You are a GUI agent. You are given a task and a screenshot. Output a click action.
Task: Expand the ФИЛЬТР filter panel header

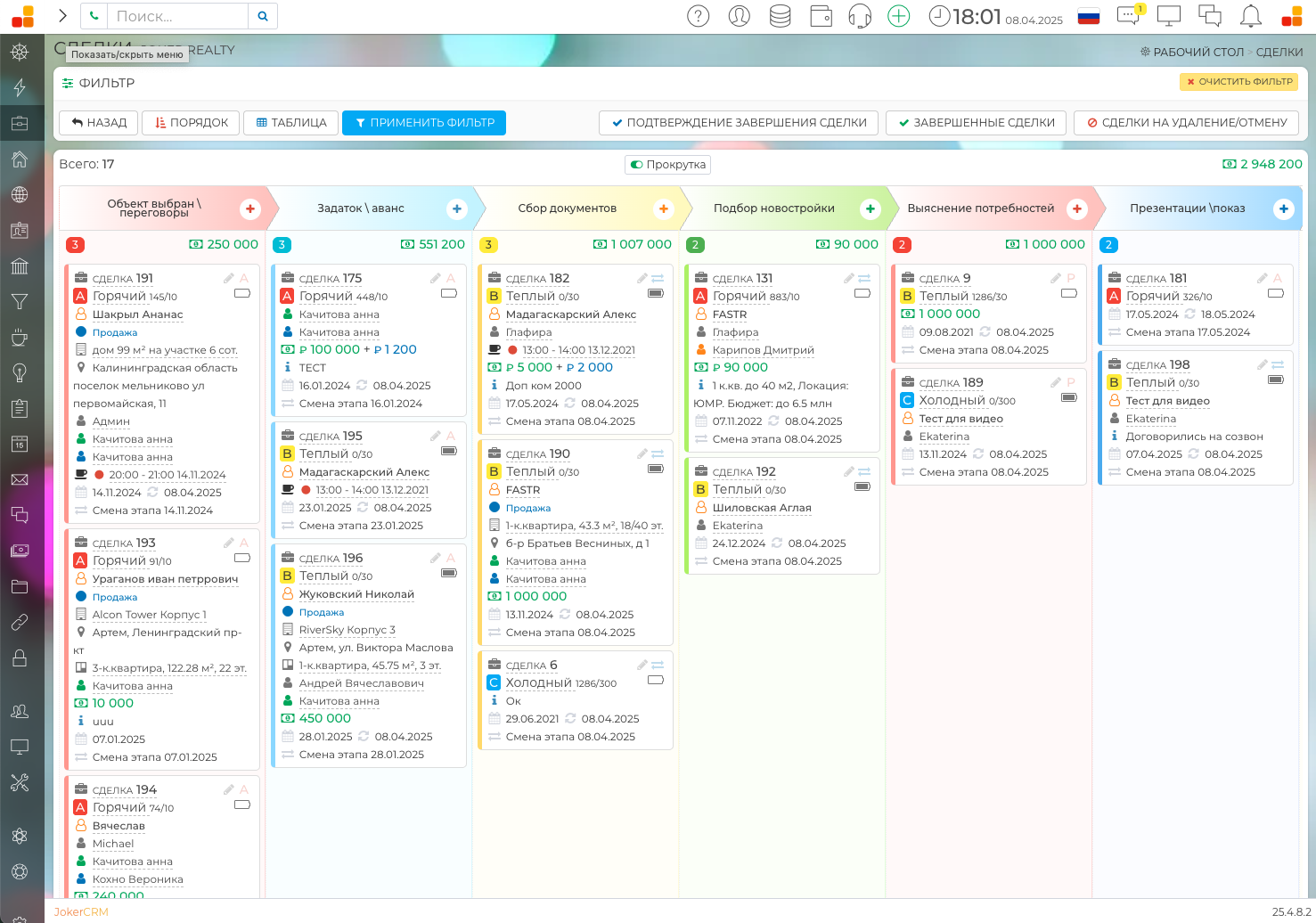[106, 83]
